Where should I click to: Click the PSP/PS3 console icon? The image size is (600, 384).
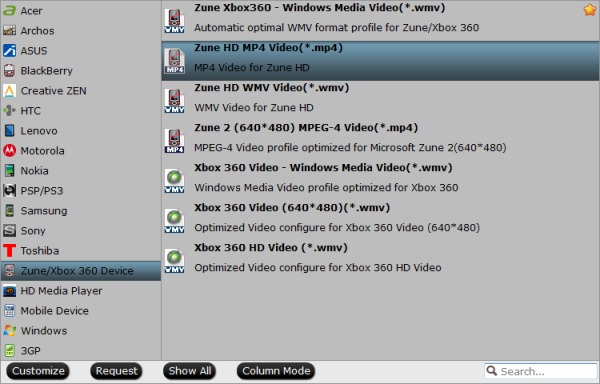pyautogui.click(x=9, y=190)
